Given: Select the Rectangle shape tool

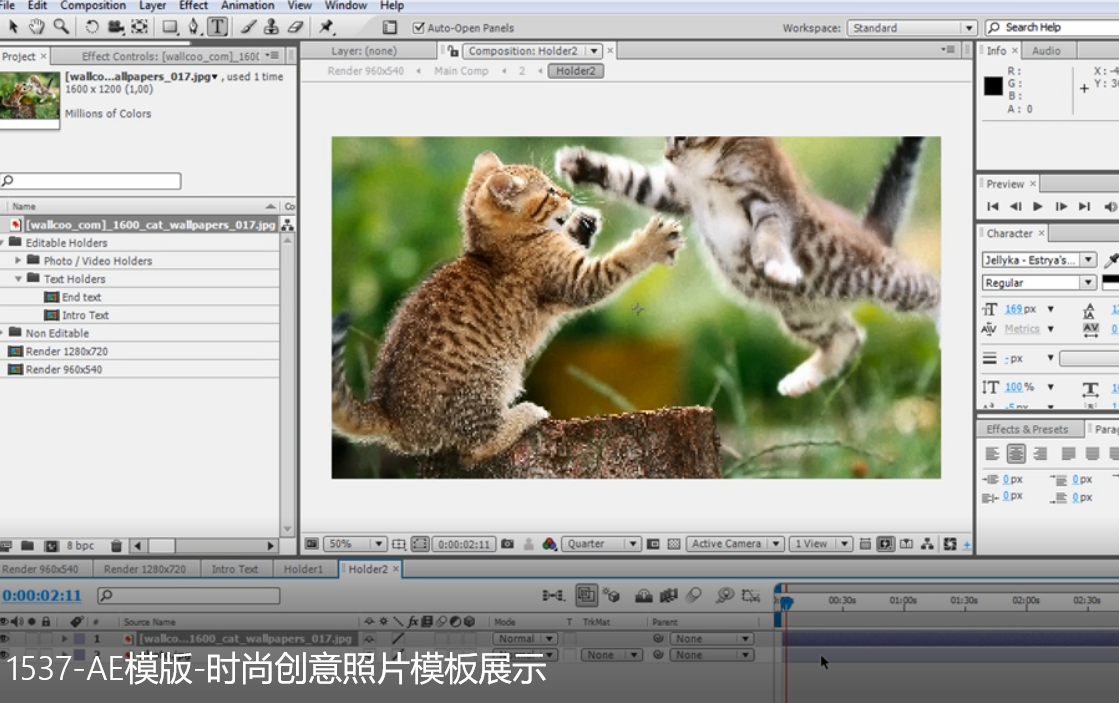Looking at the screenshot, I should tap(170, 27).
